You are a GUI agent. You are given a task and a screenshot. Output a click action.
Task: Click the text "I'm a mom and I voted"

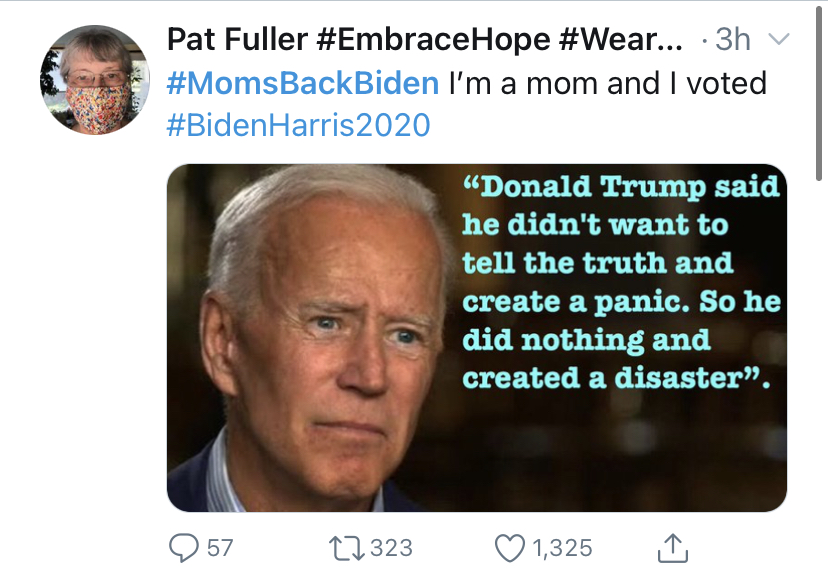pyautogui.click(x=608, y=83)
